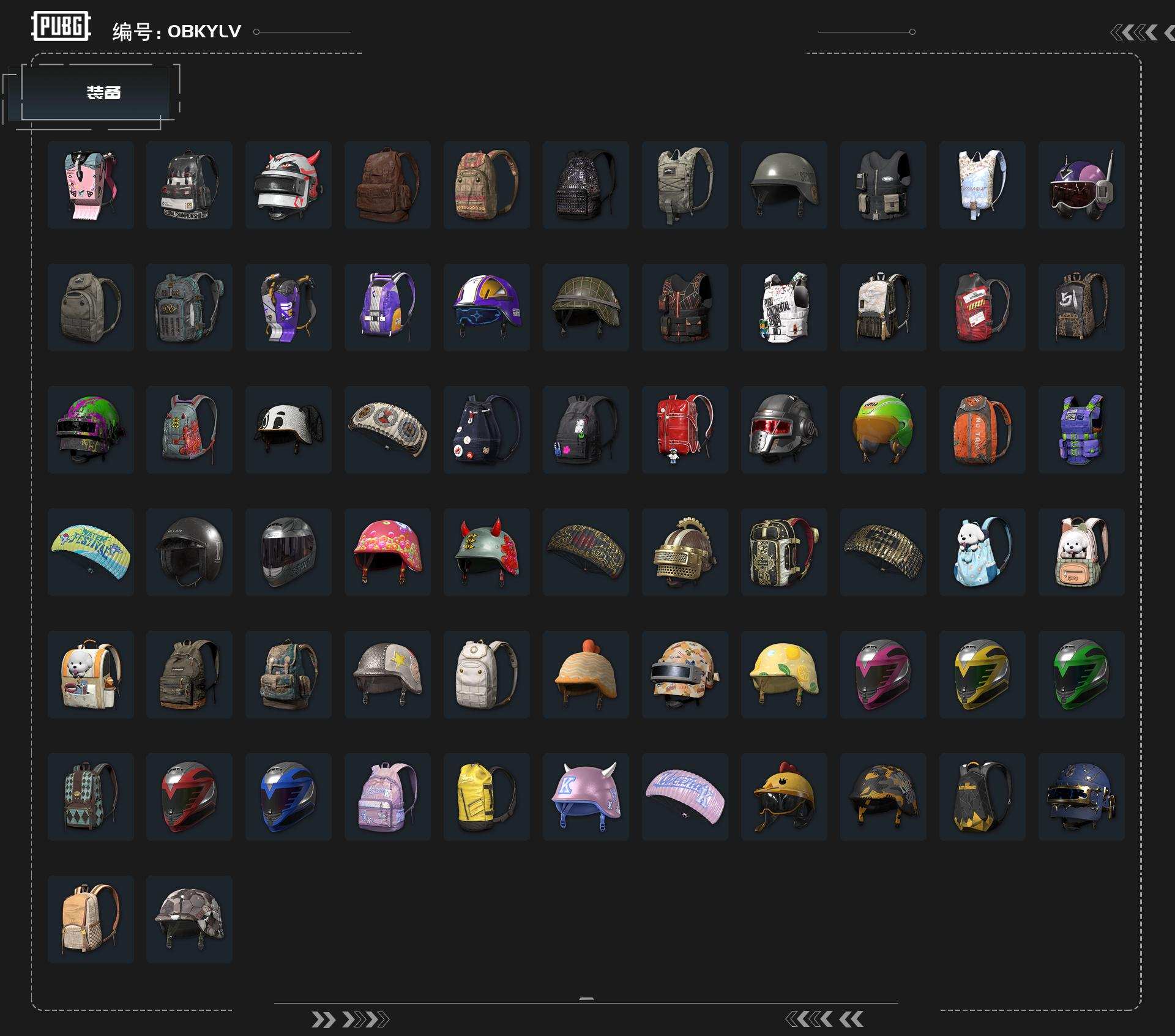Select the teal argyle backpack
This screenshot has height=1036, width=1175.
point(91,797)
